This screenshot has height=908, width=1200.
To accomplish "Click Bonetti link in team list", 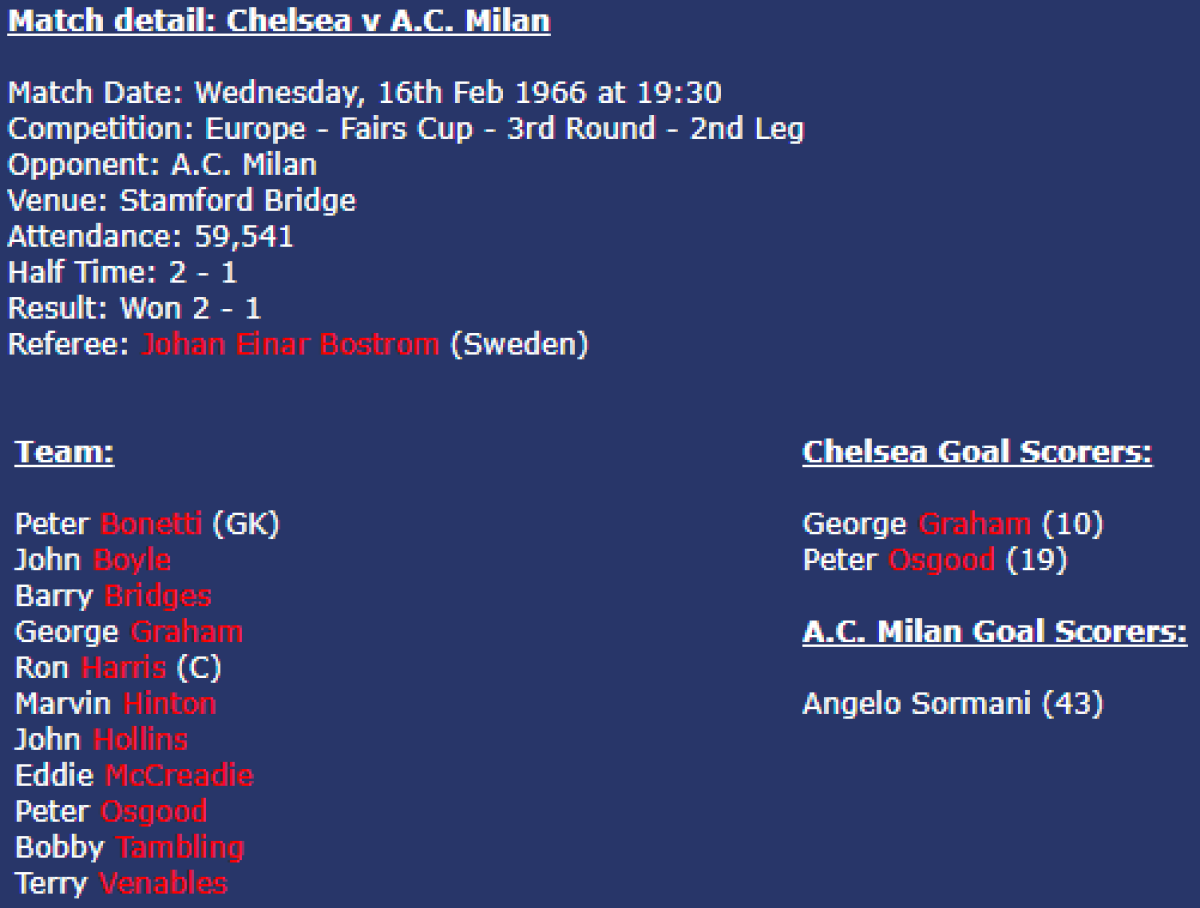I will click(151, 524).
